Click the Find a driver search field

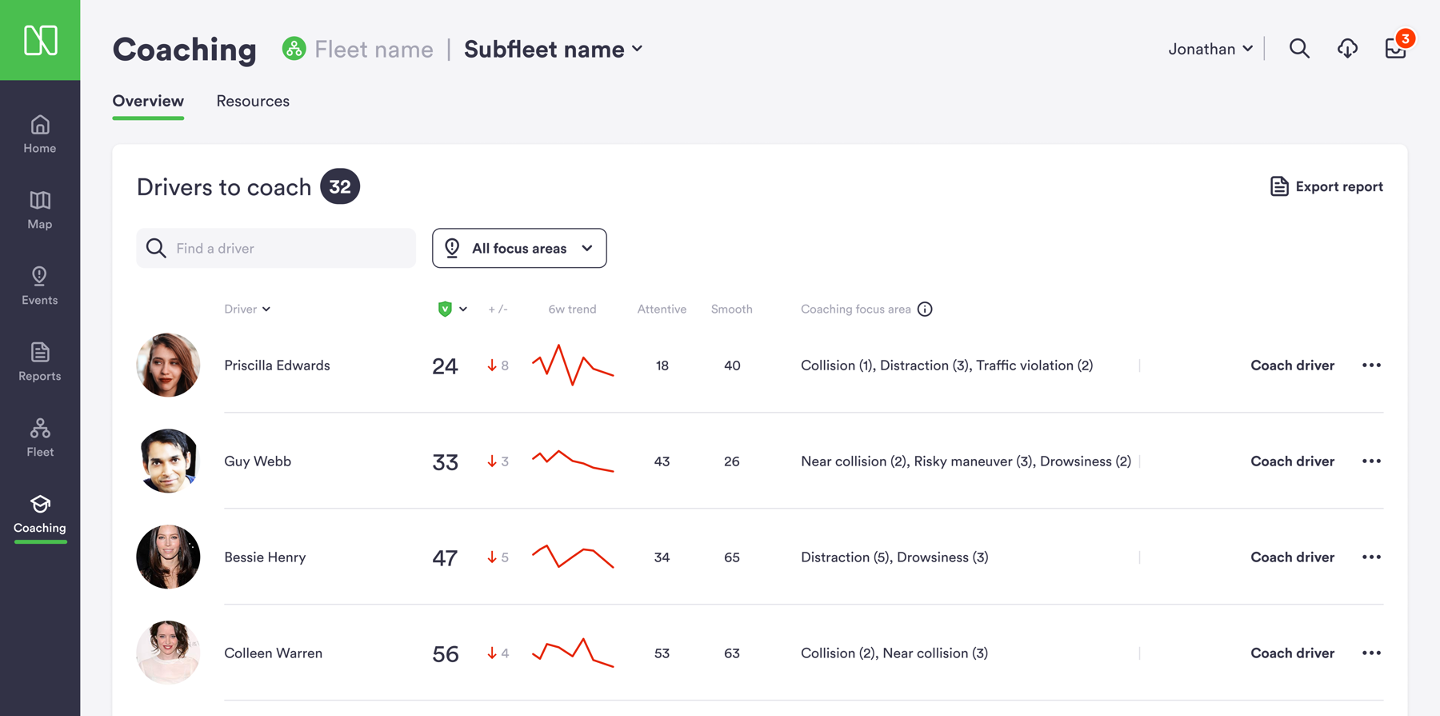click(275, 248)
